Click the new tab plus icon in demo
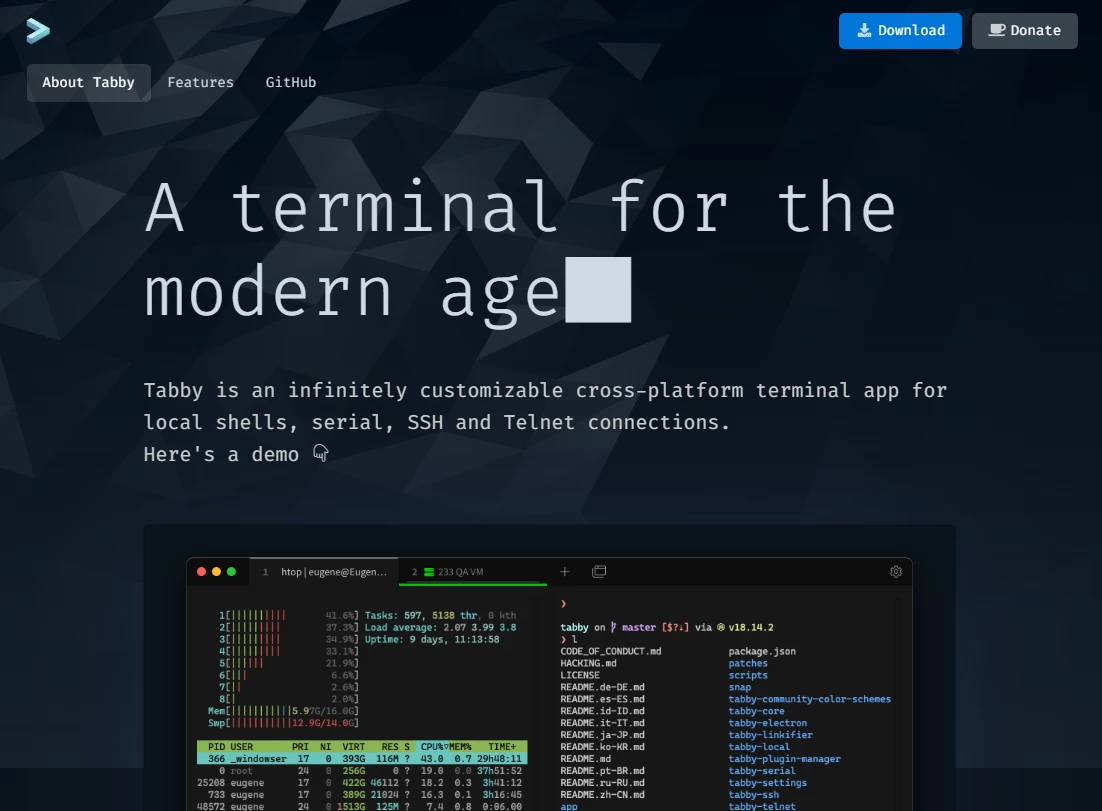The image size is (1102, 811). pos(564,572)
